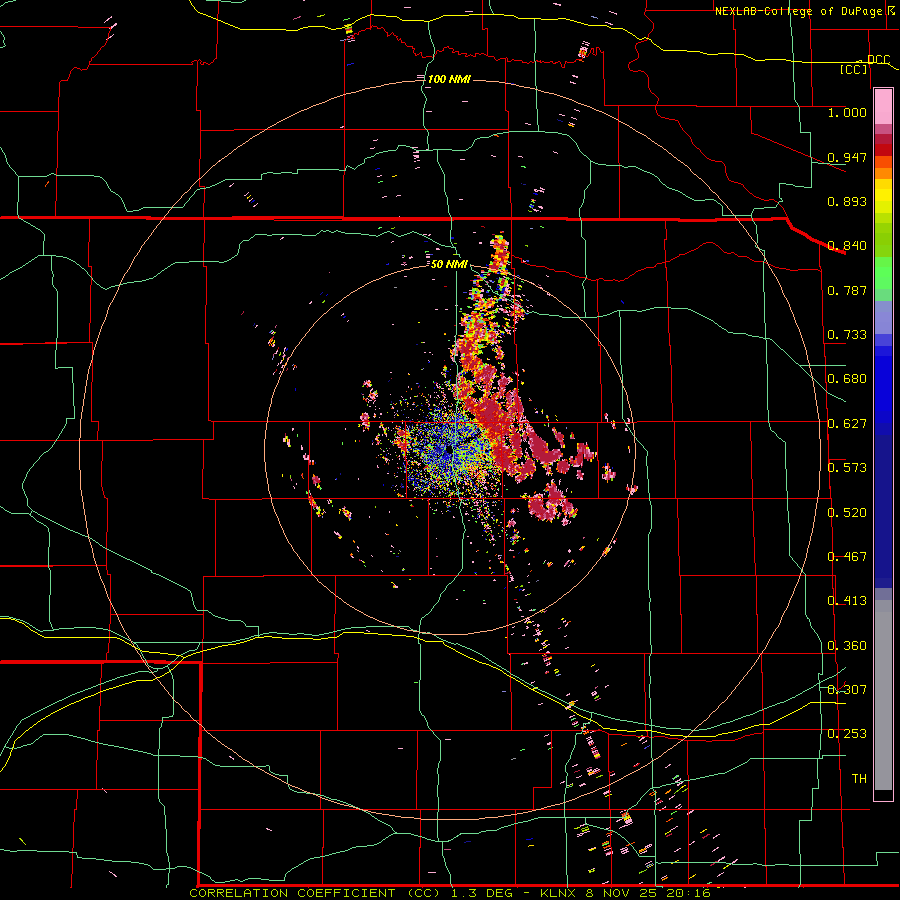Click the 0.573 legend value
The width and height of the screenshot is (900, 900).
click(x=847, y=468)
